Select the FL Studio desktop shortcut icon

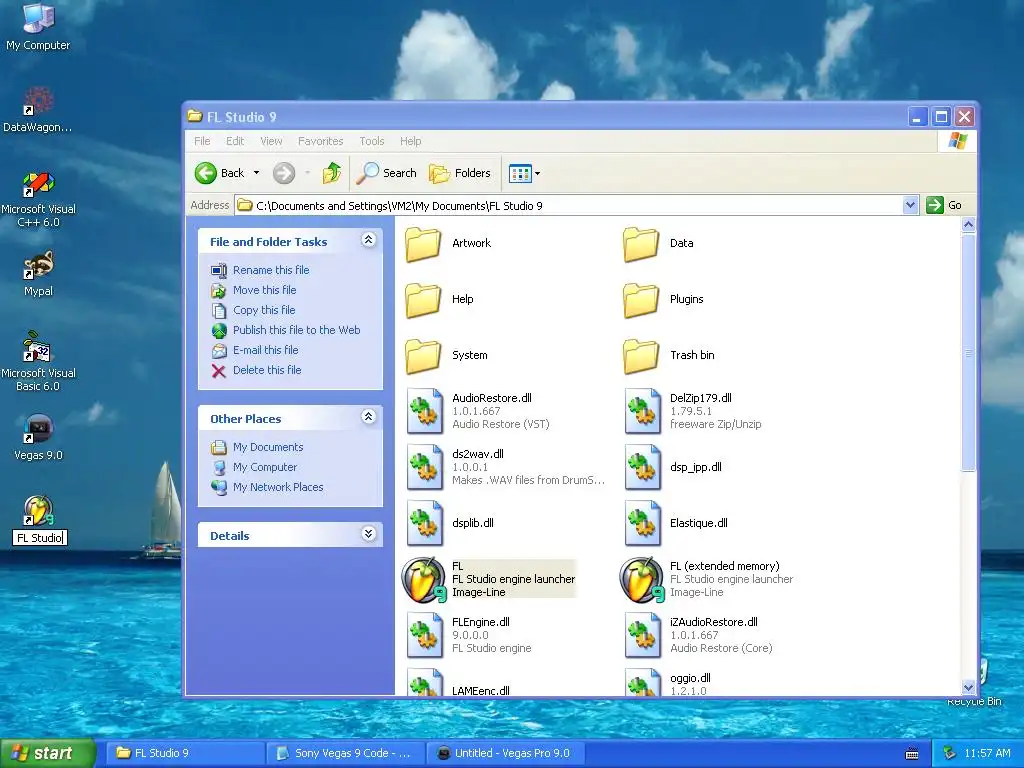pyautogui.click(x=39, y=511)
